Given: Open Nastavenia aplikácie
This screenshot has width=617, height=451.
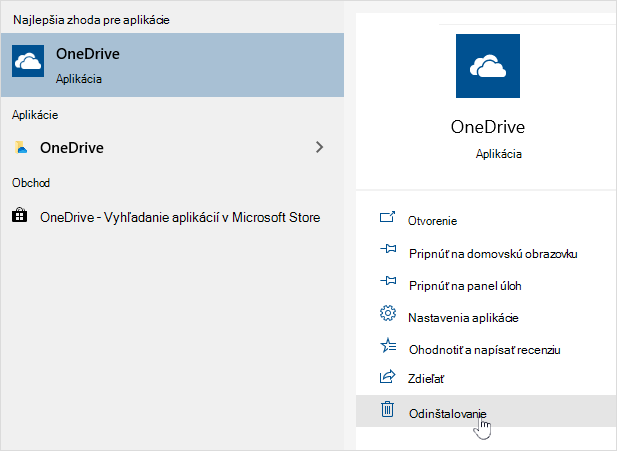Looking at the screenshot, I should [486, 317].
